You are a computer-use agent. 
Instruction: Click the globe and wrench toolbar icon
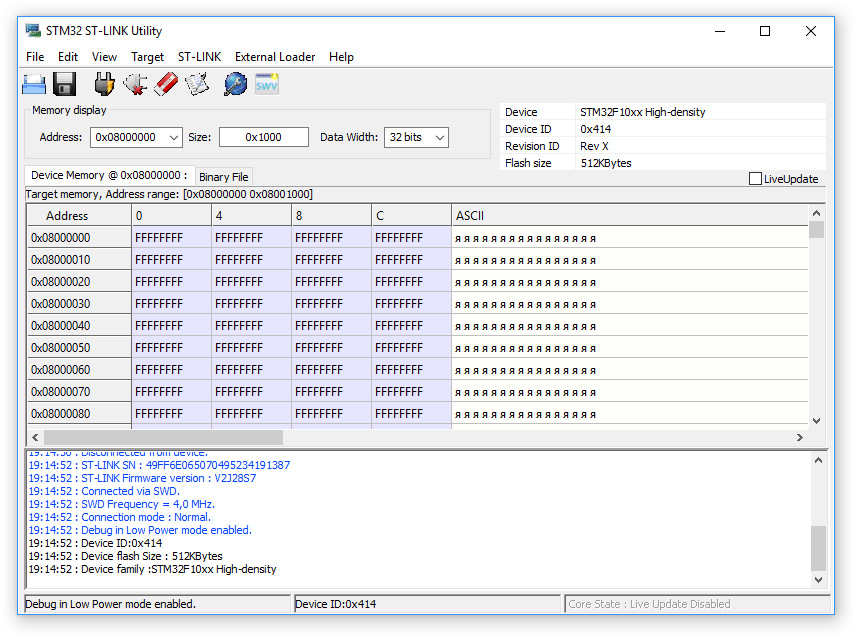click(235, 84)
